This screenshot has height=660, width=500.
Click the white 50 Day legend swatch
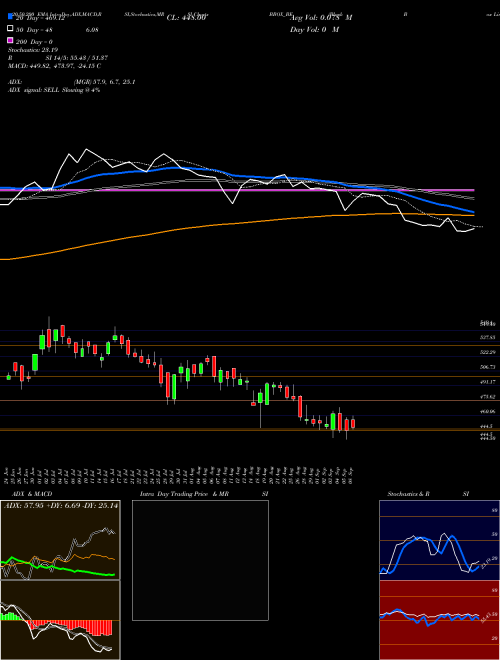10,29
